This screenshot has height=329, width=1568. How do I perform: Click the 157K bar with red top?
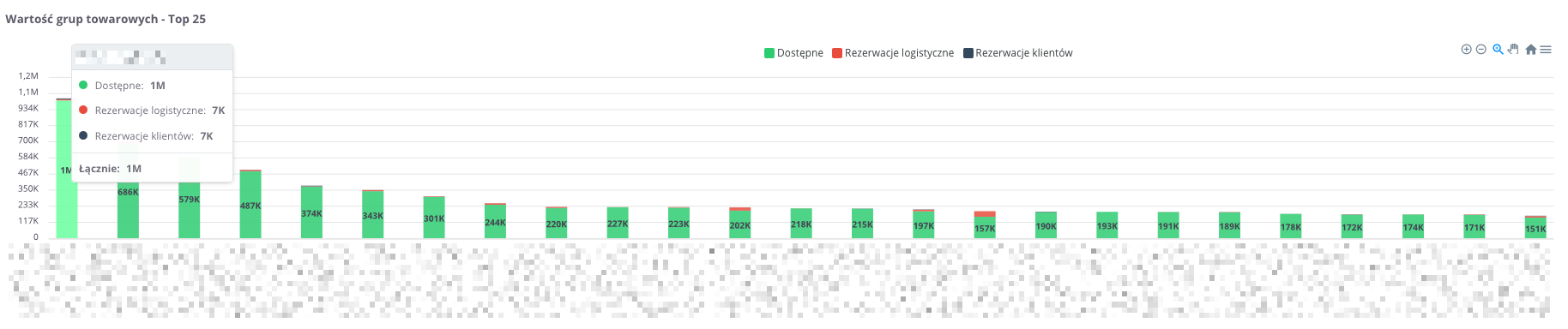coord(985,225)
